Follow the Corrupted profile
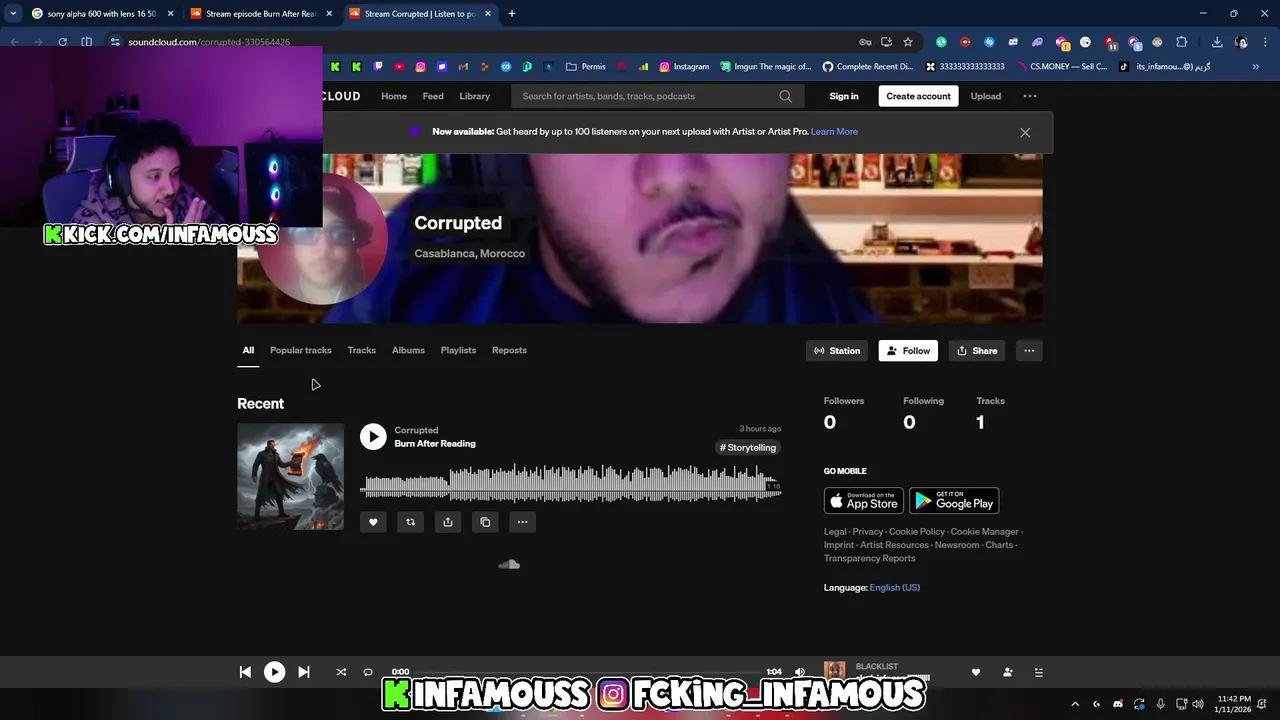This screenshot has height=720, width=1280. coord(908,351)
